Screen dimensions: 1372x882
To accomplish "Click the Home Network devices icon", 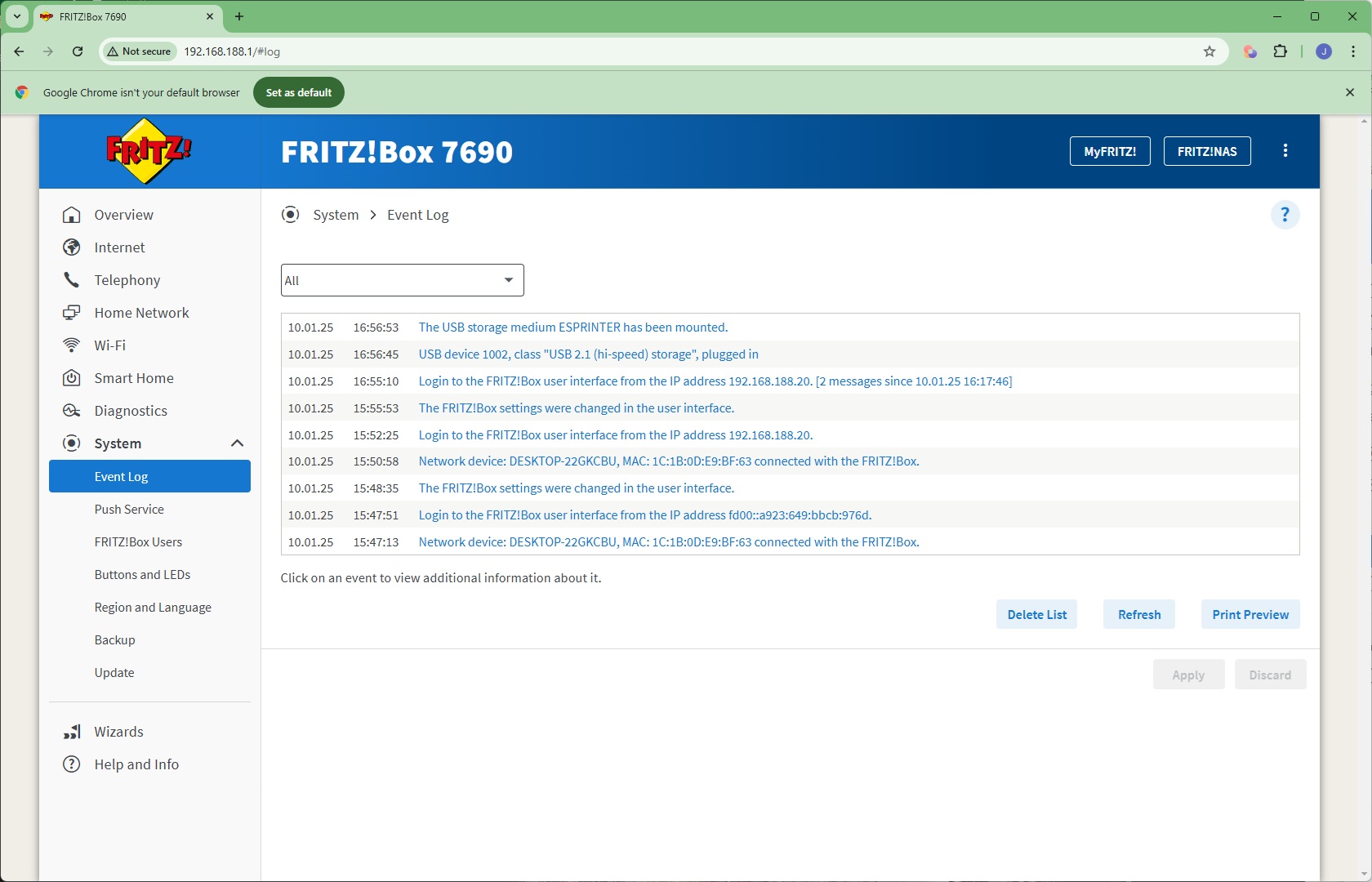I will click(72, 313).
